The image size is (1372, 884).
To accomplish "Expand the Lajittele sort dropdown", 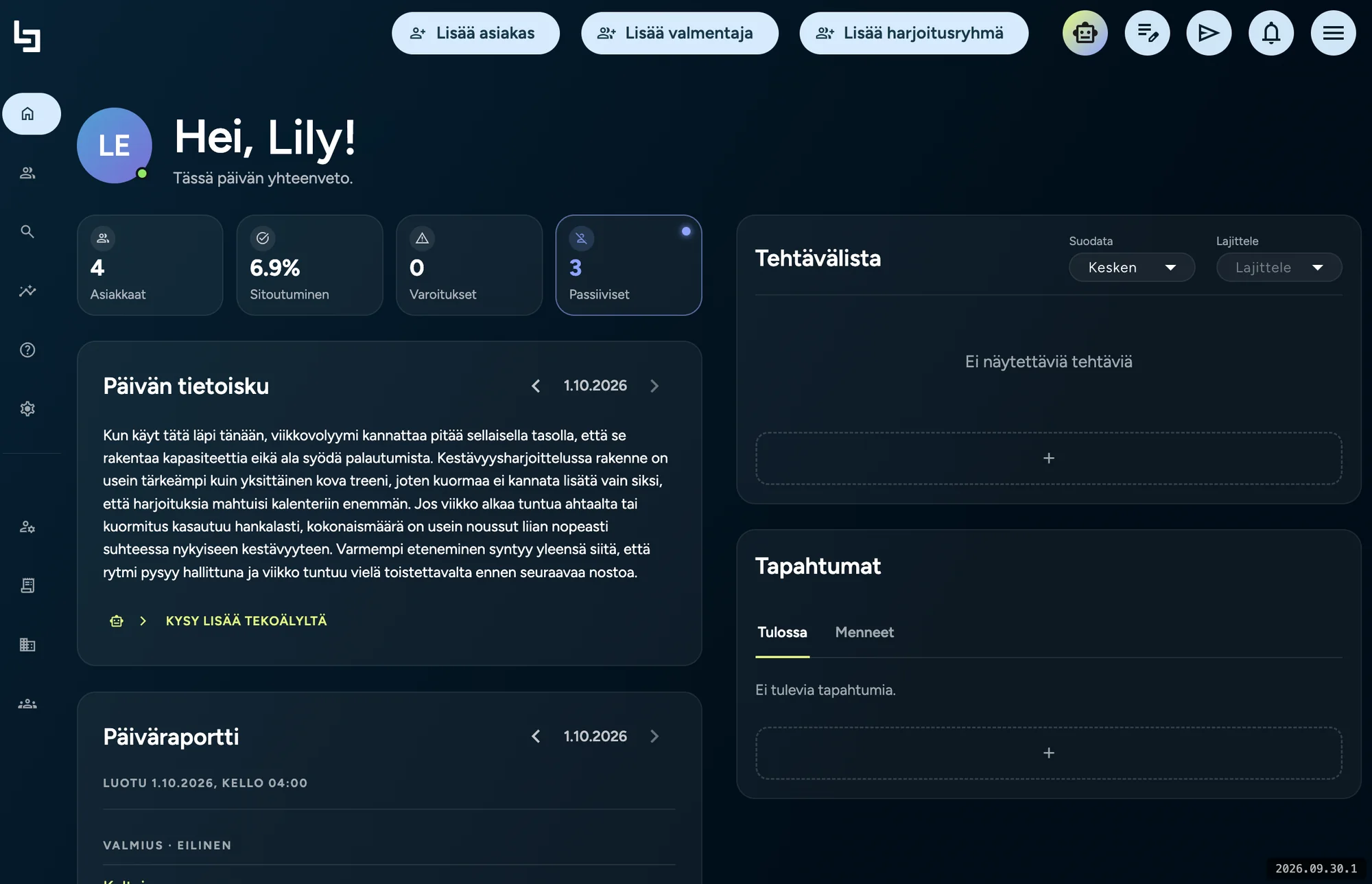I will [x=1279, y=268].
